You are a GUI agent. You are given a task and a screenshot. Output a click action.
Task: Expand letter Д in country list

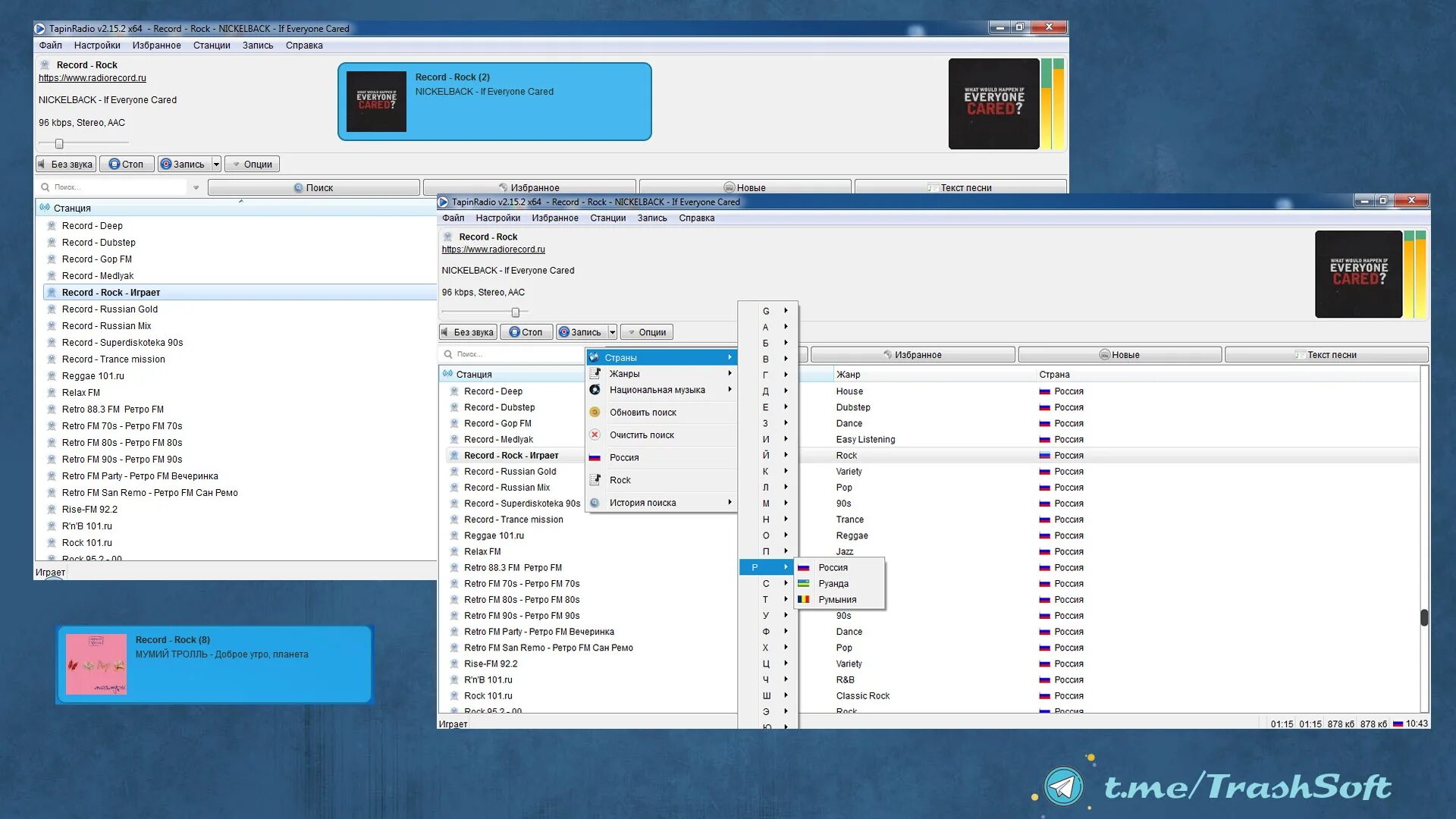(767, 391)
